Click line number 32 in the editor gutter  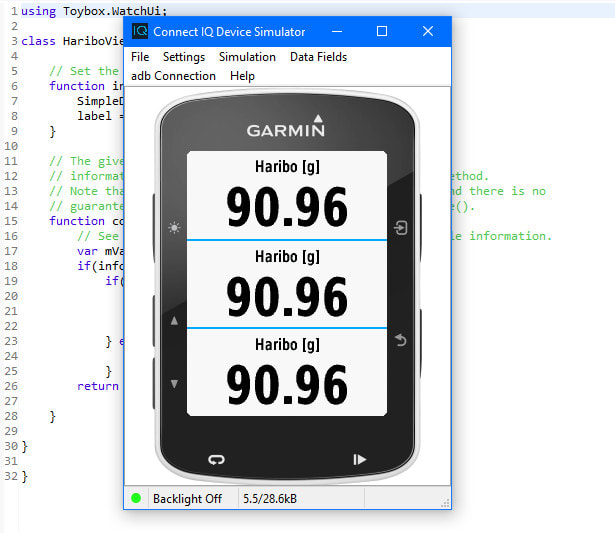pos(11,477)
